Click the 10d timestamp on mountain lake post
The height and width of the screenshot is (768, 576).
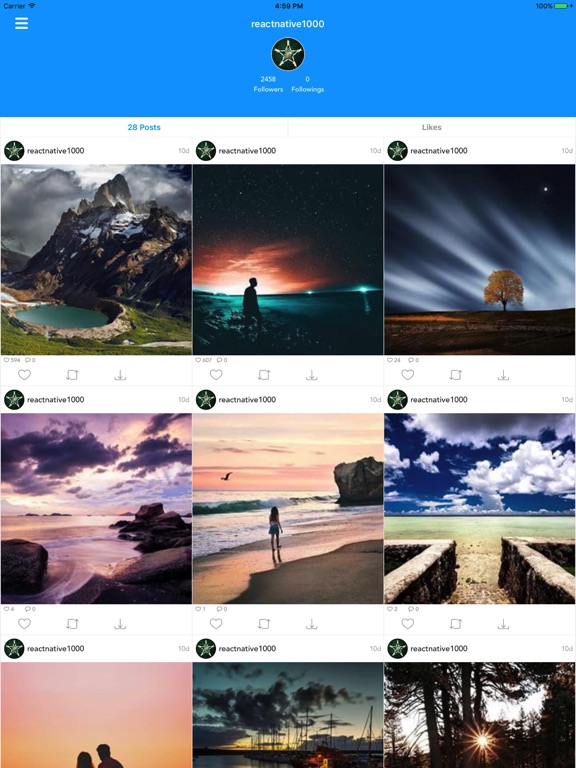coord(184,151)
